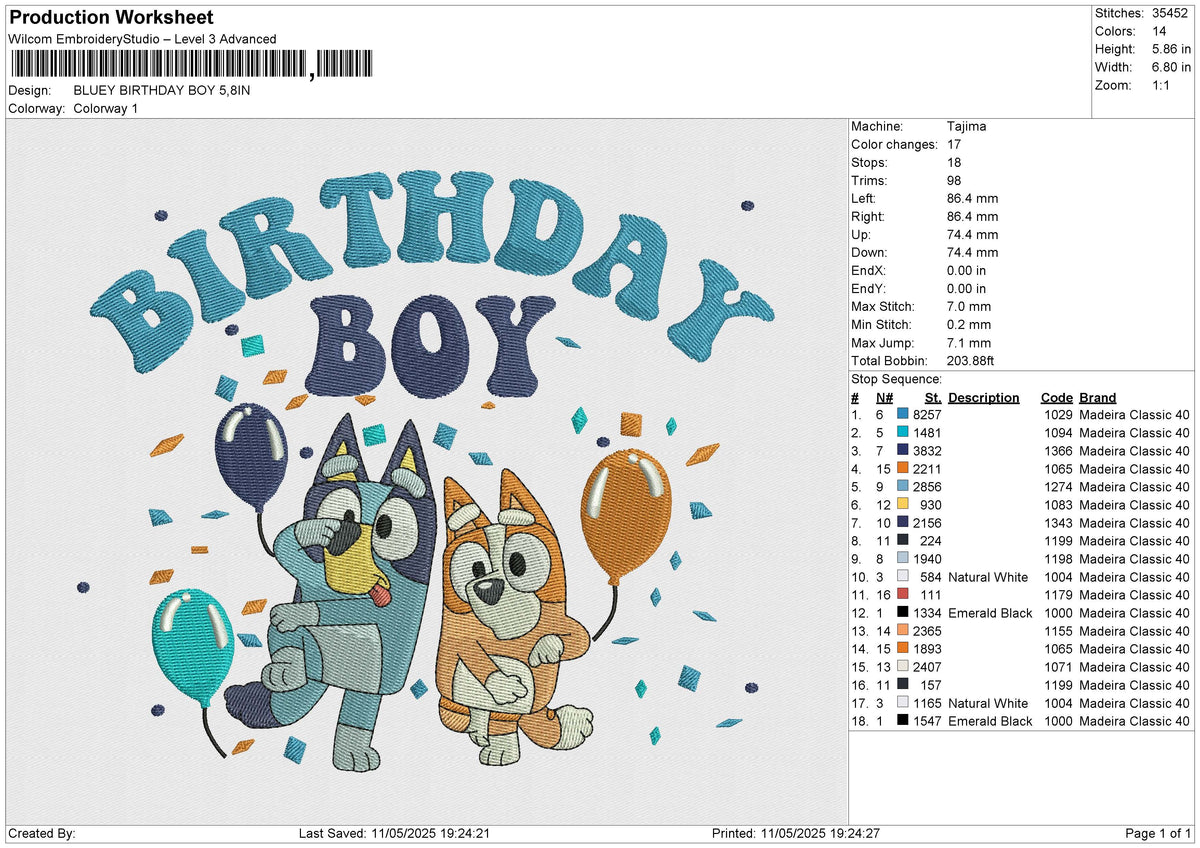Image resolution: width=1200 pixels, height=848 pixels.
Task: Click thread code '1094' in row 2
Action: coord(1058,432)
